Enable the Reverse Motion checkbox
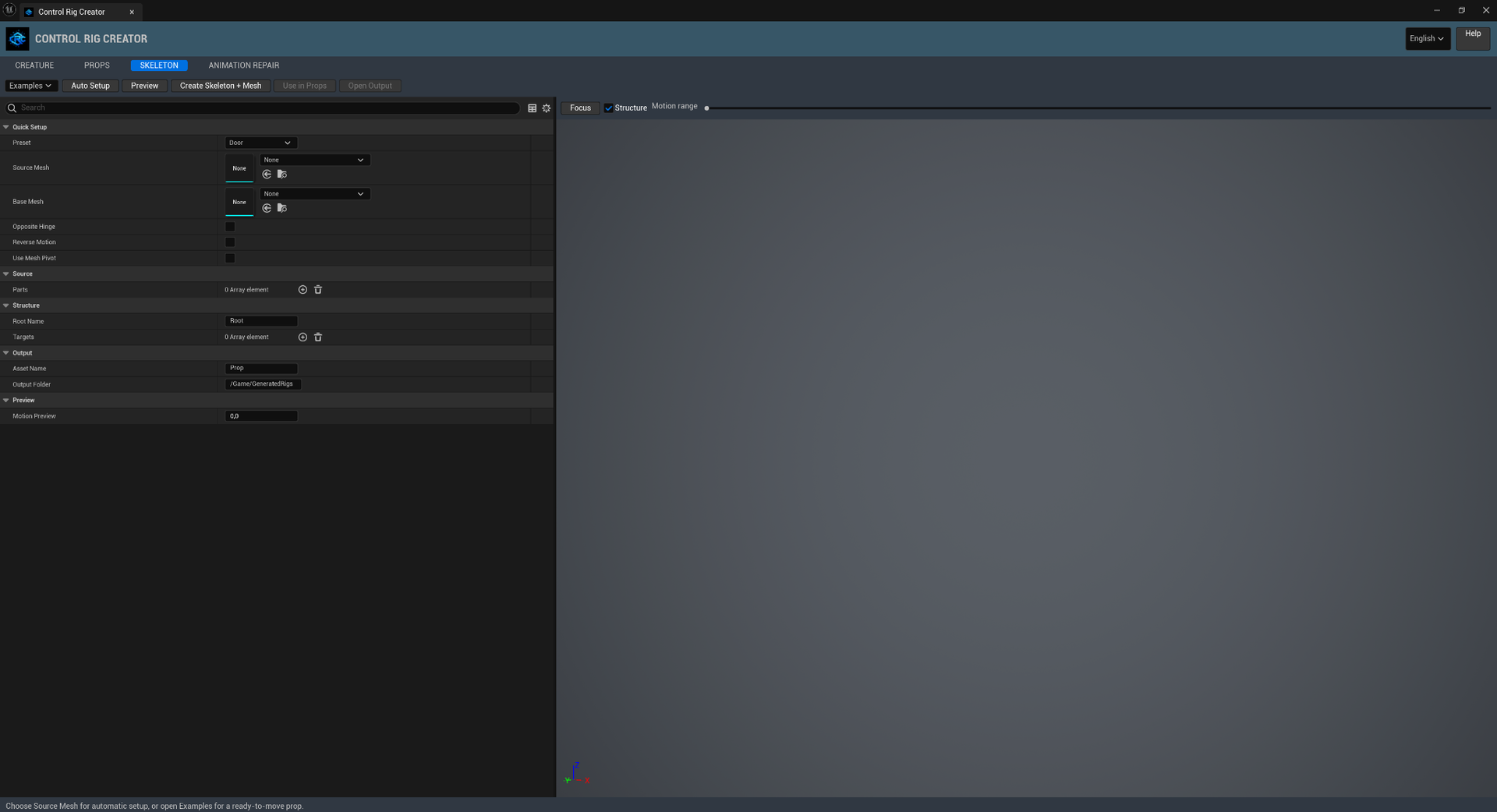This screenshot has width=1497, height=812. [x=230, y=242]
